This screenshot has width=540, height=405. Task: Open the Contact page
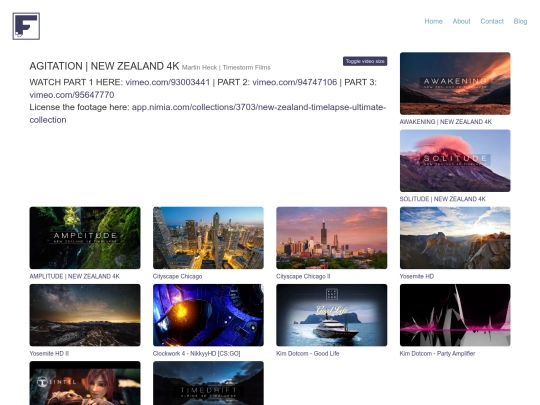point(492,21)
